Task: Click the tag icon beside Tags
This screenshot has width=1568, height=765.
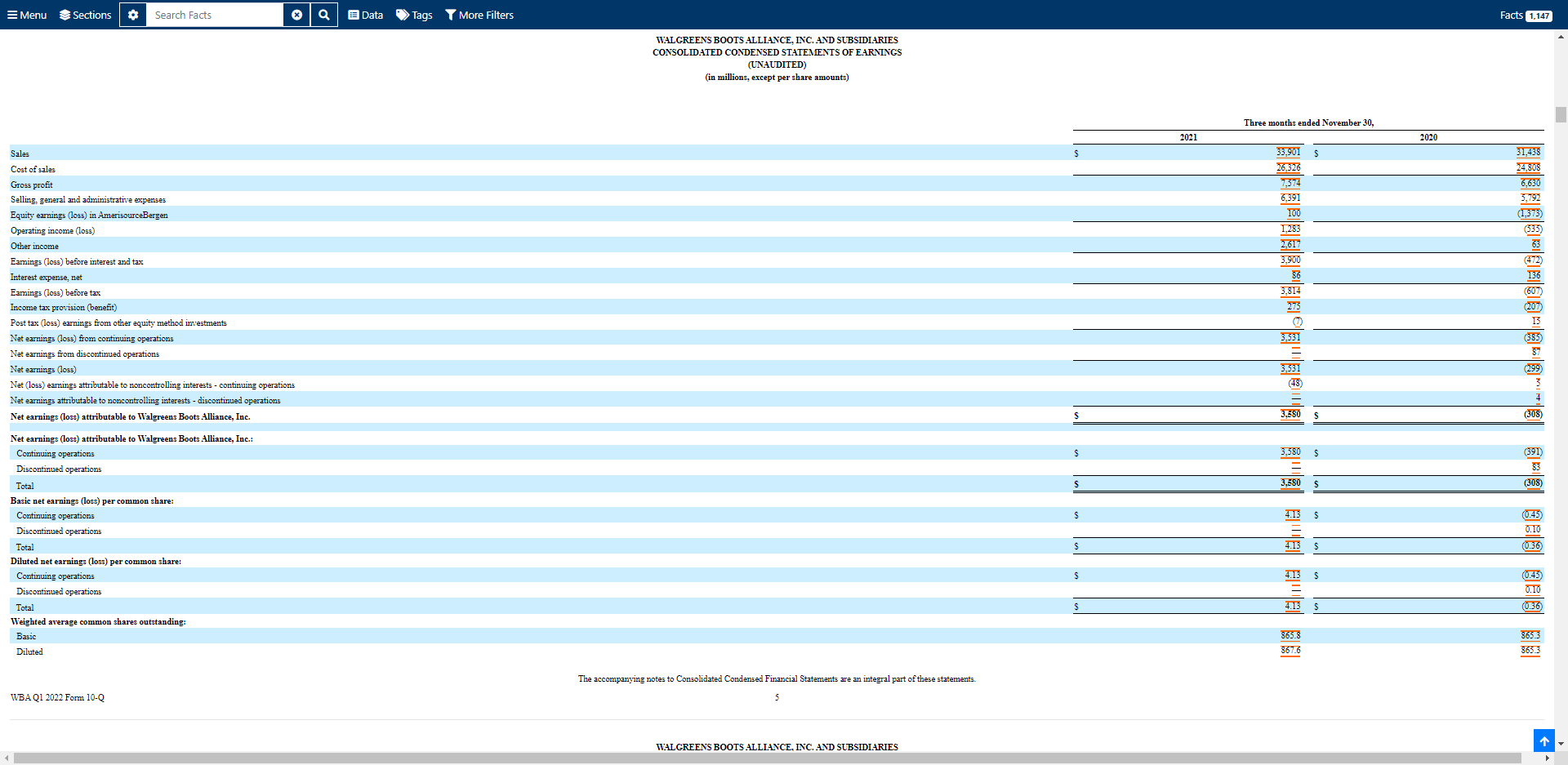Action: click(401, 14)
